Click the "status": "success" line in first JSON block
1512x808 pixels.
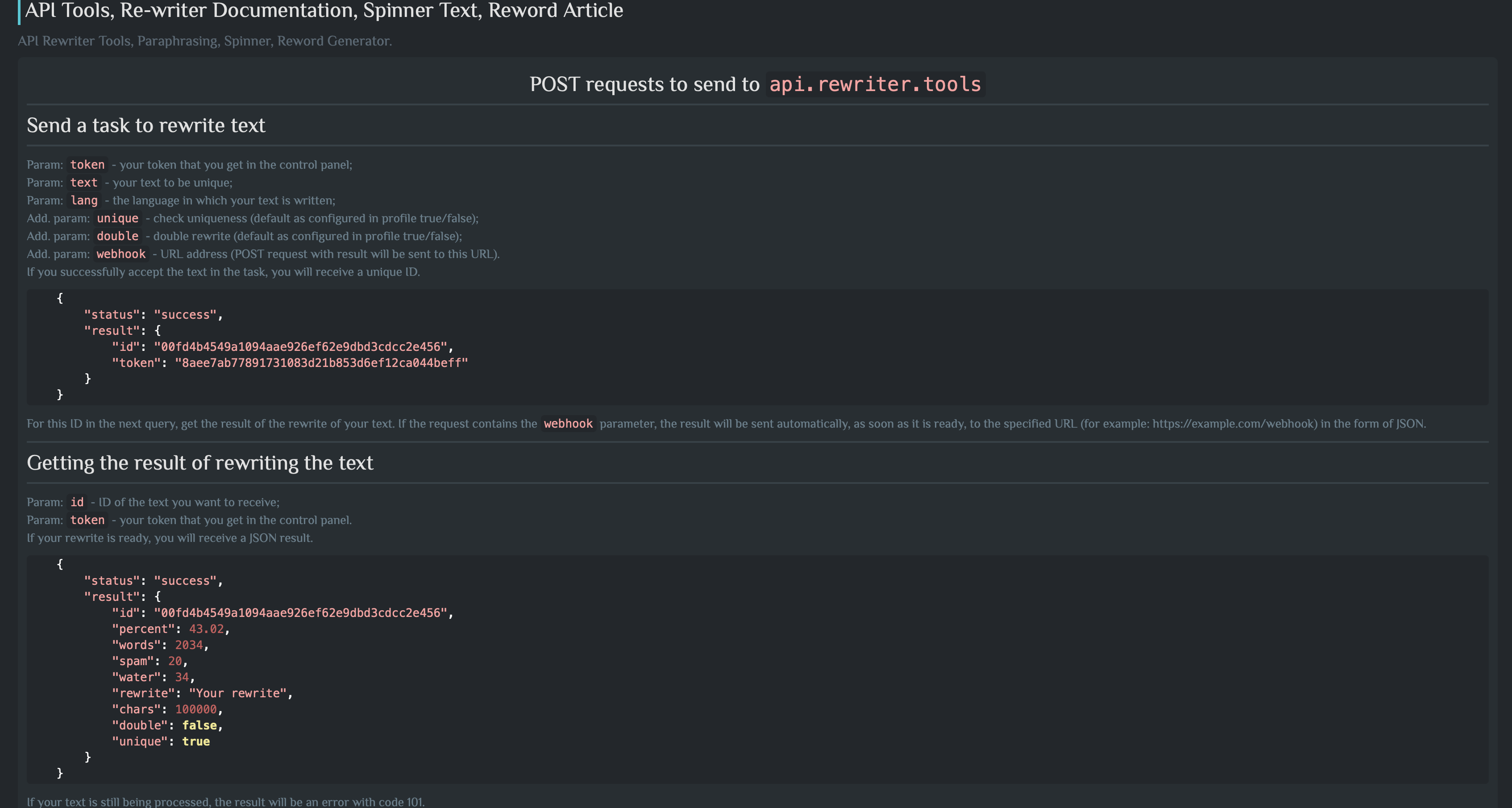point(153,315)
